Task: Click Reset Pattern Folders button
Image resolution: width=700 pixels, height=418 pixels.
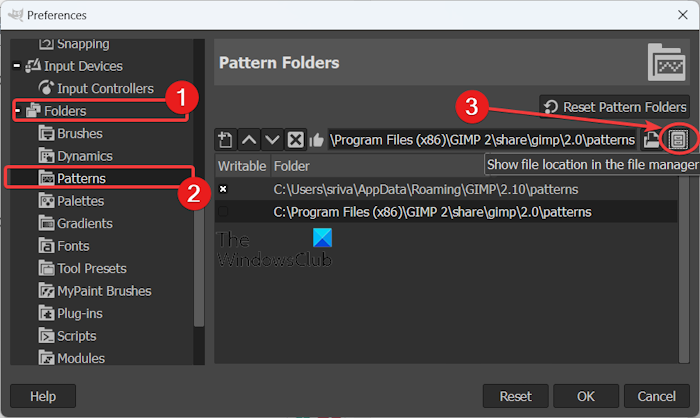Action: pyautogui.click(x=614, y=107)
